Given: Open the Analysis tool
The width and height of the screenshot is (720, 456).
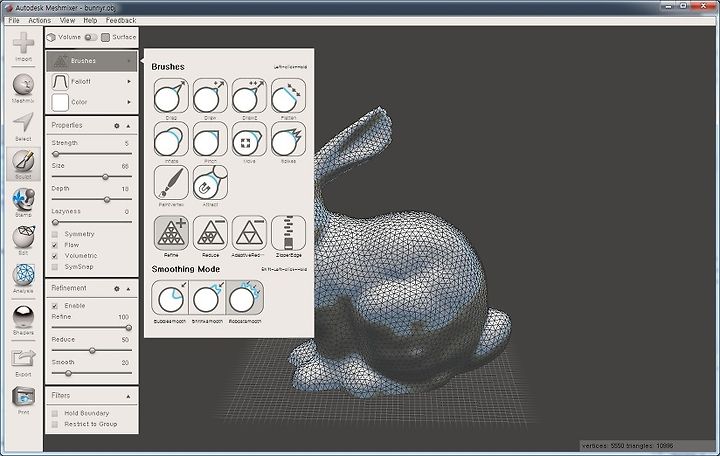Looking at the screenshot, I should point(23,278).
